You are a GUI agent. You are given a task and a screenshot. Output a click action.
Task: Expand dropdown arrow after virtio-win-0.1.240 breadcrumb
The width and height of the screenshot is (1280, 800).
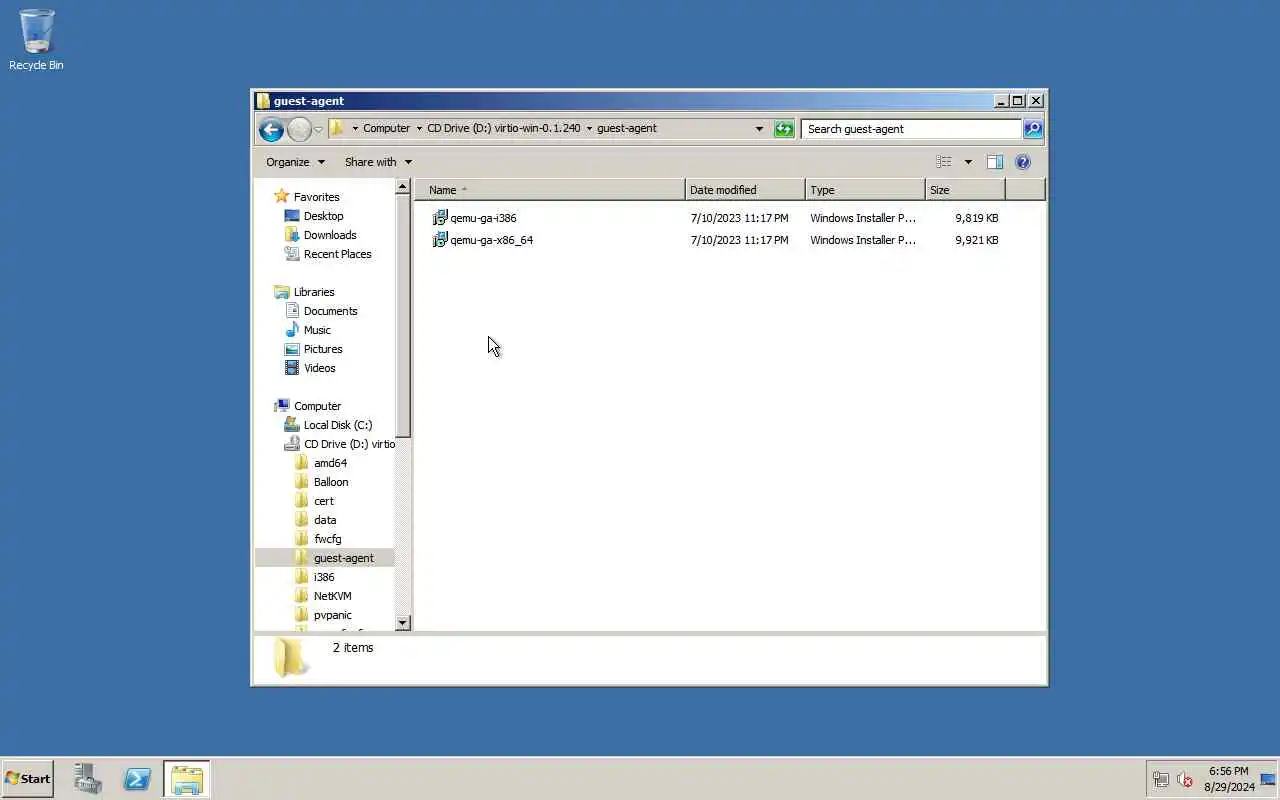pyautogui.click(x=589, y=129)
